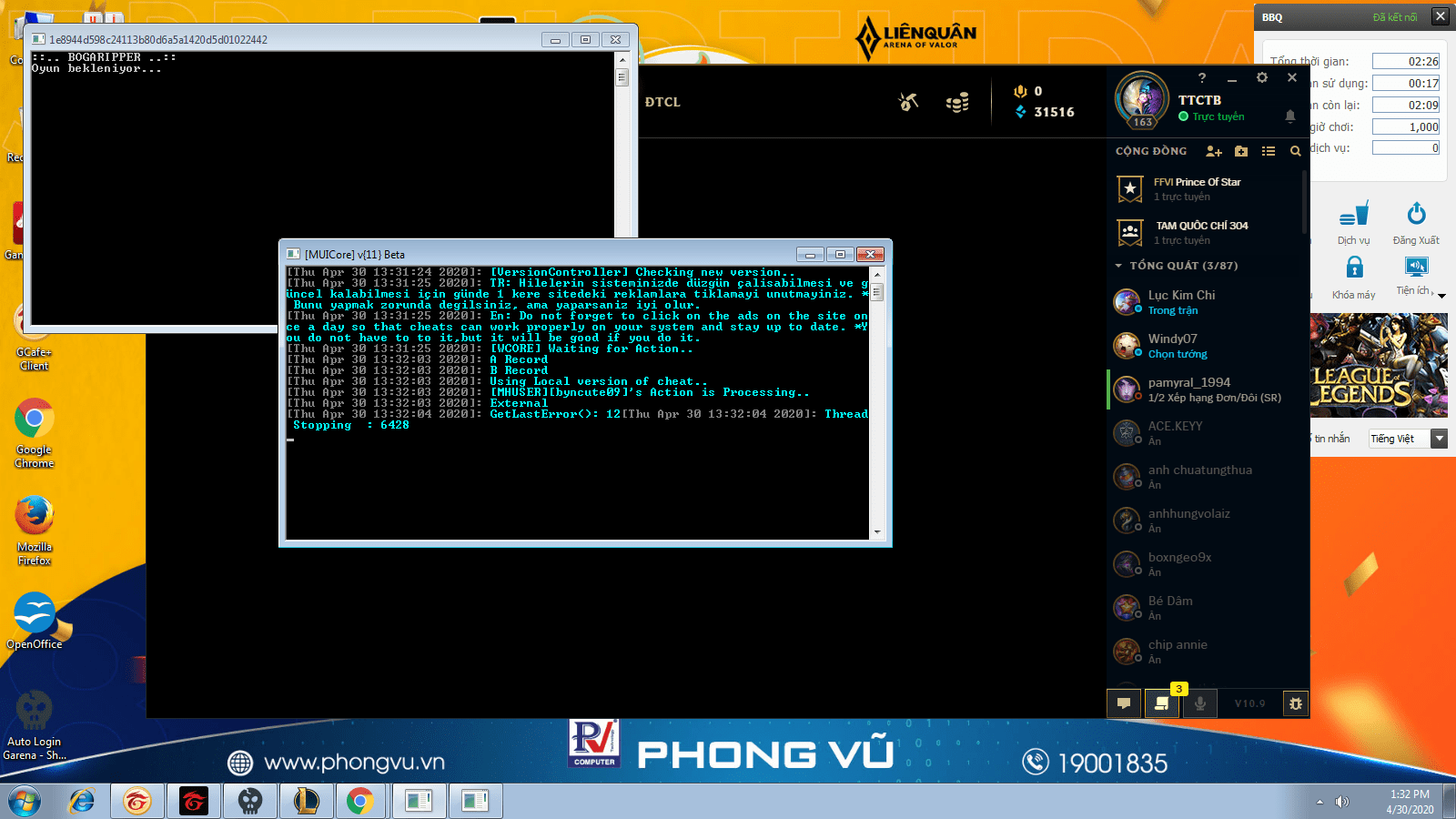Open Auto Login Garena desktop shortcut

(x=35, y=725)
